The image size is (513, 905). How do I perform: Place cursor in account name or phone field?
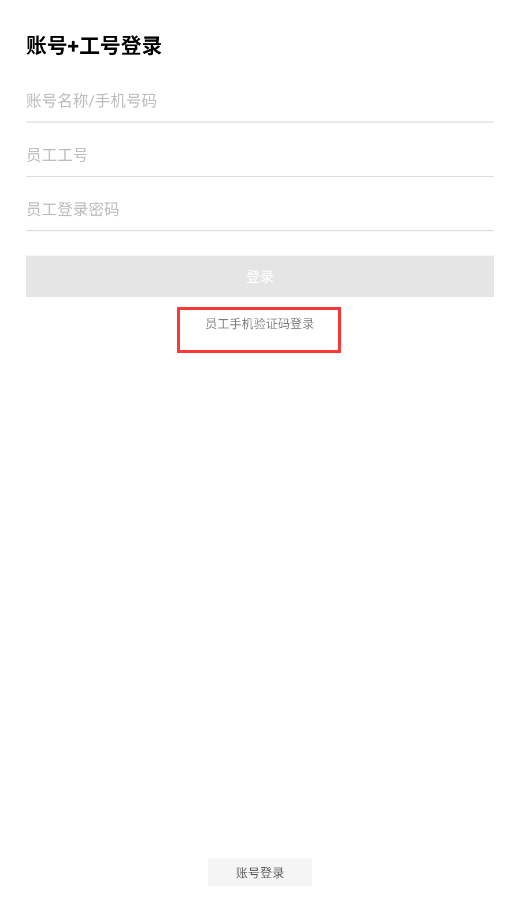260,101
